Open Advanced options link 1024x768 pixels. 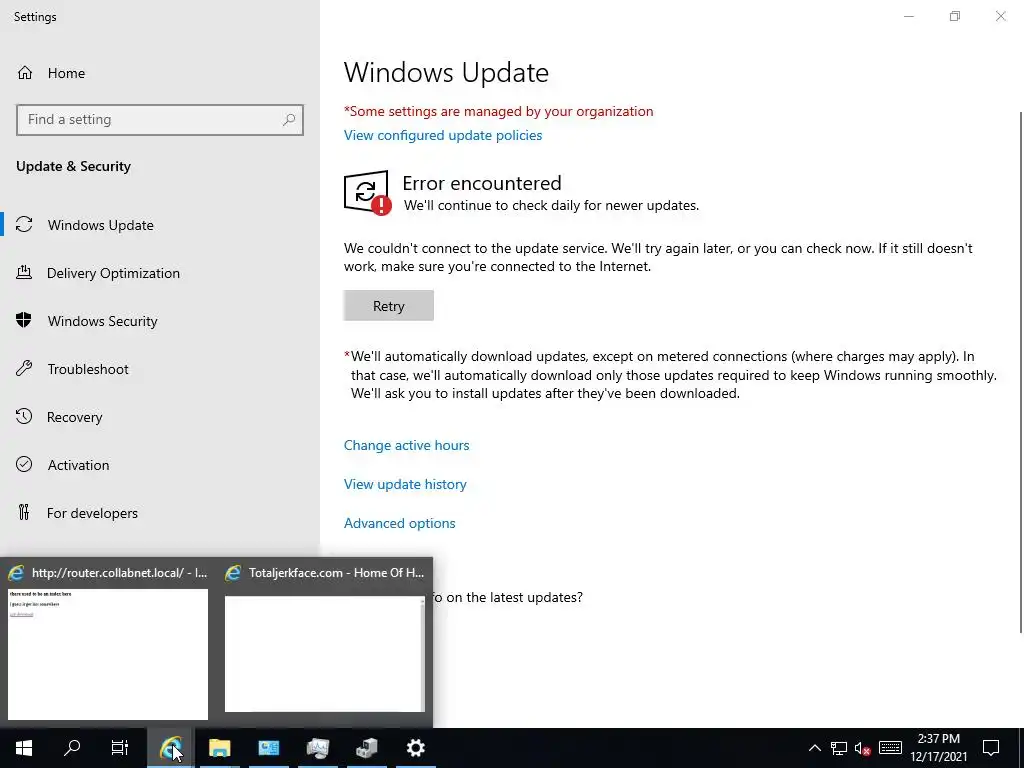400,524
